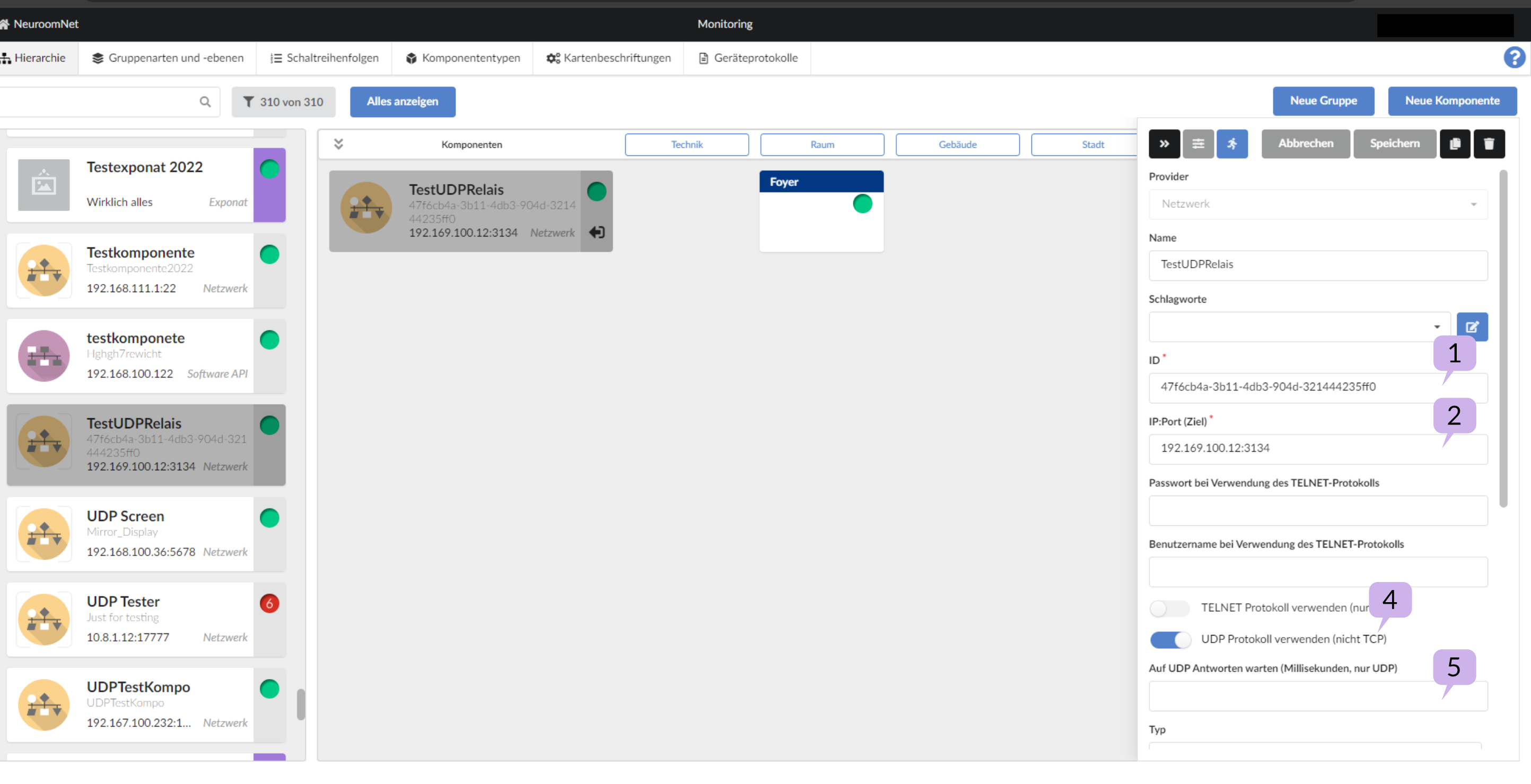Click the Gebäude column button

point(957,144)
